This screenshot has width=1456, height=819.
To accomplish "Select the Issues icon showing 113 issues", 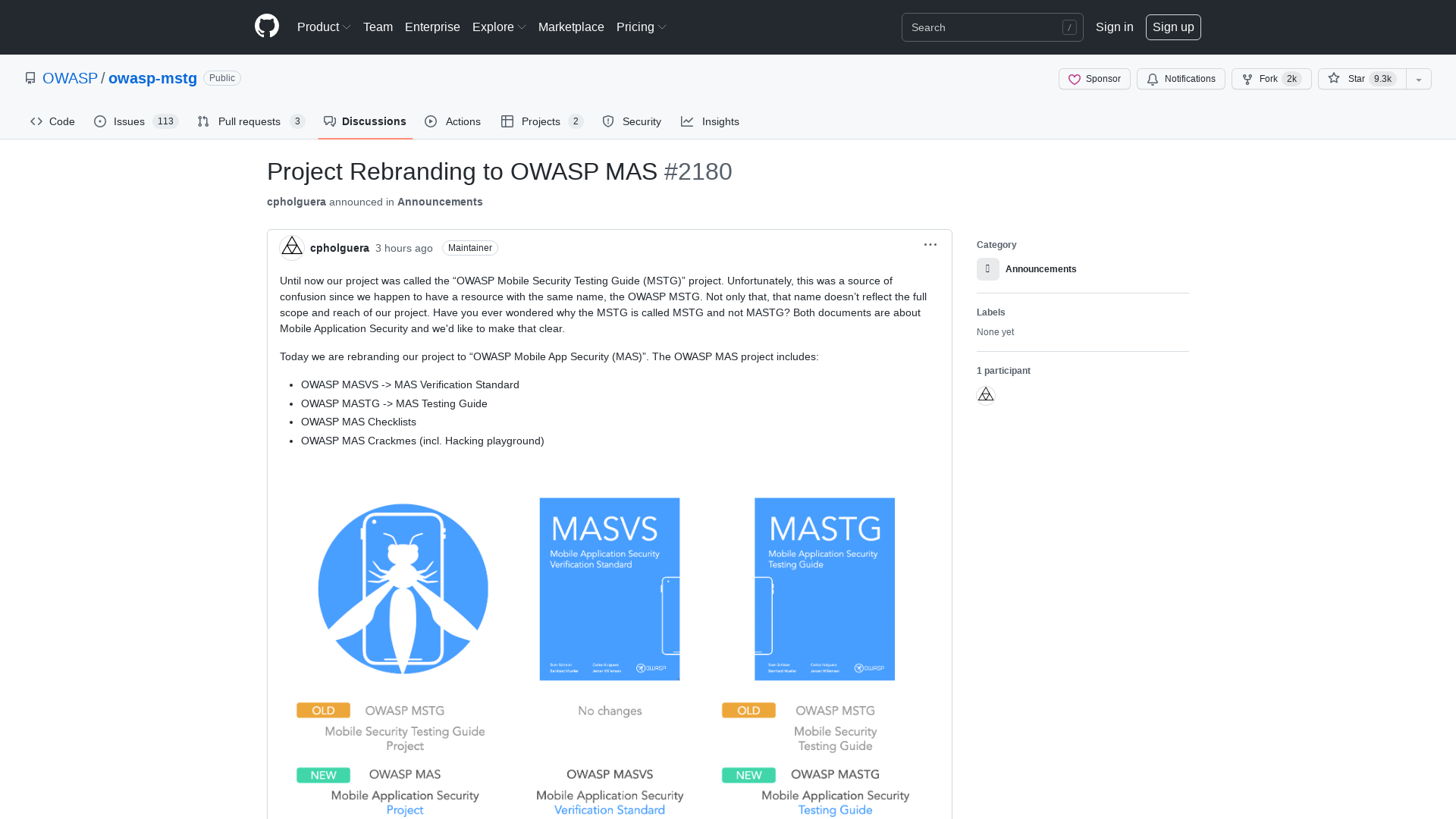I will 99,121.
